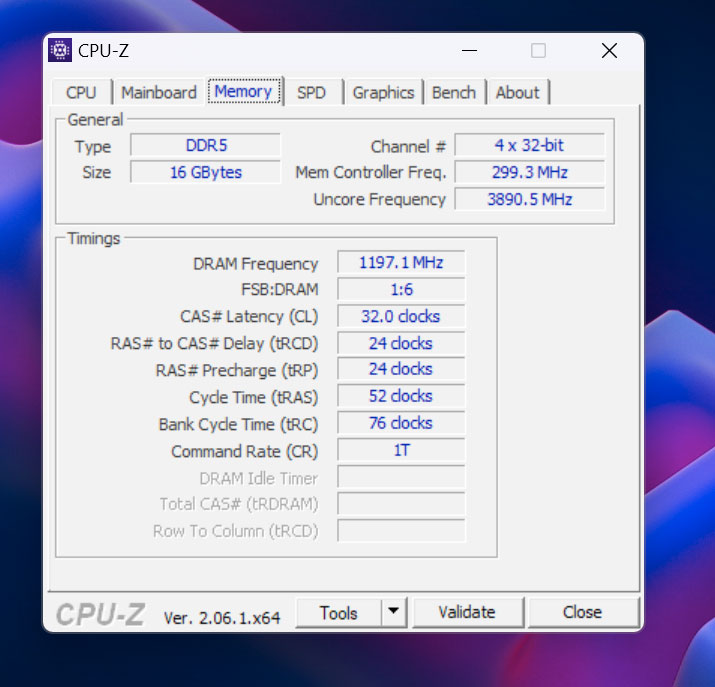Click the empty Row To Column field
The width and height of the screenshot is (715, 687).
401,531
